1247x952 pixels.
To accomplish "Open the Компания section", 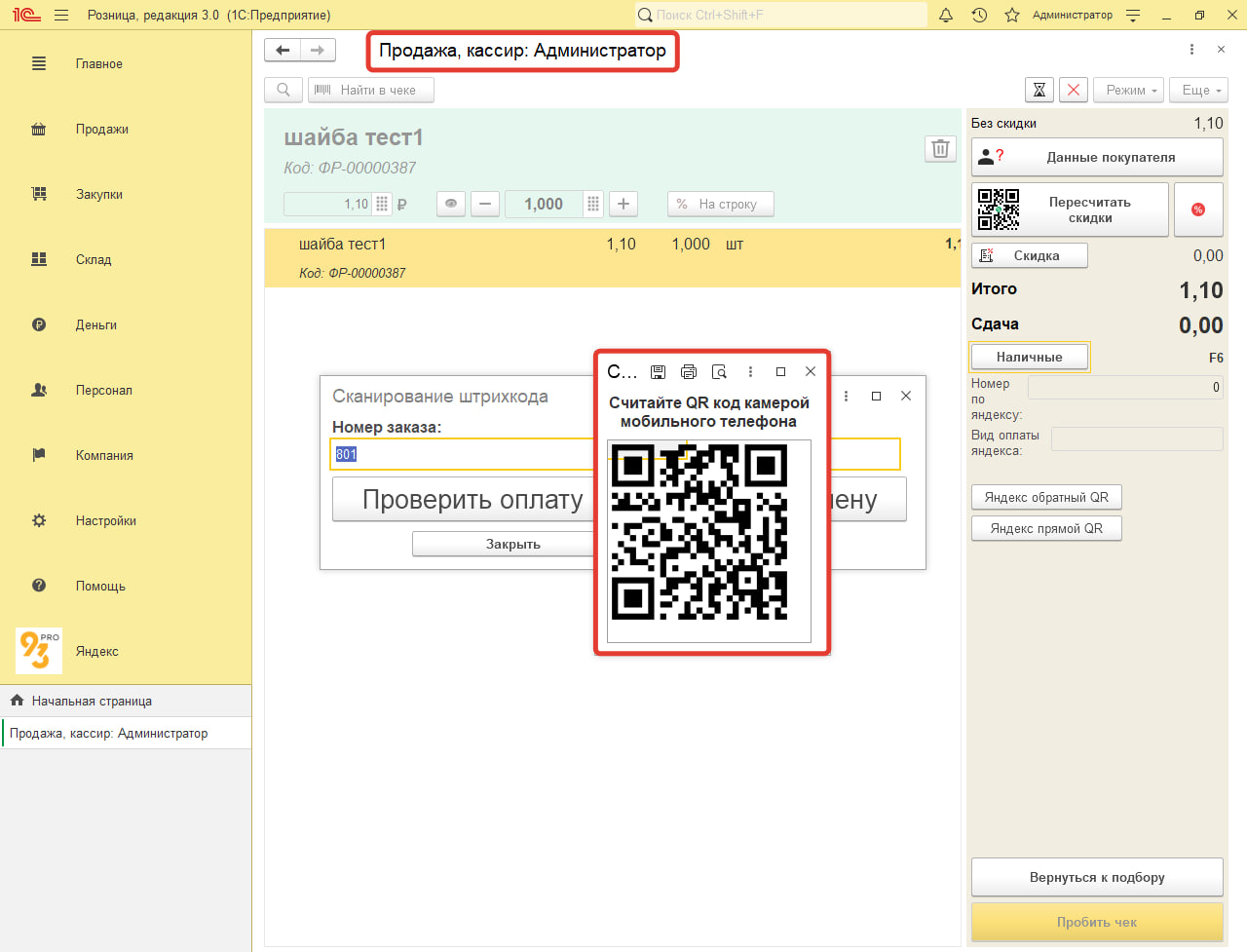I will click(126, 455).
